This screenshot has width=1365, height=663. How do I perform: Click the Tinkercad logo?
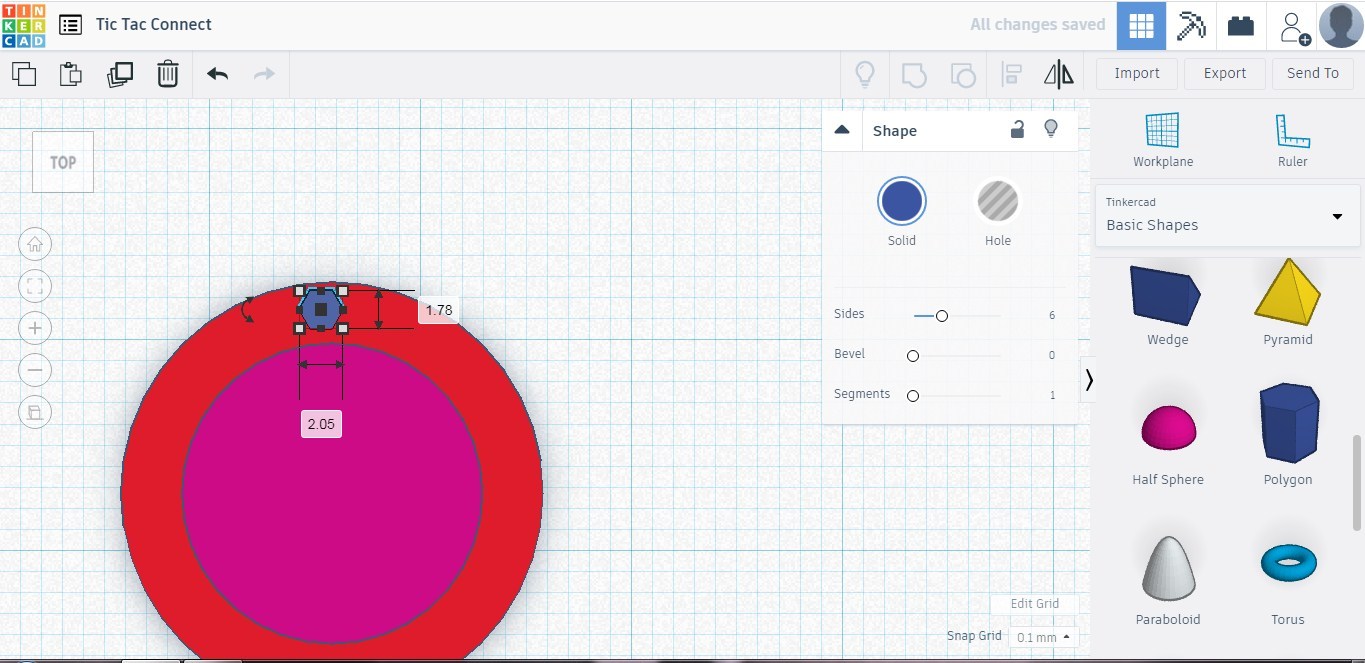pyautogui.click(x=23, y=25)
